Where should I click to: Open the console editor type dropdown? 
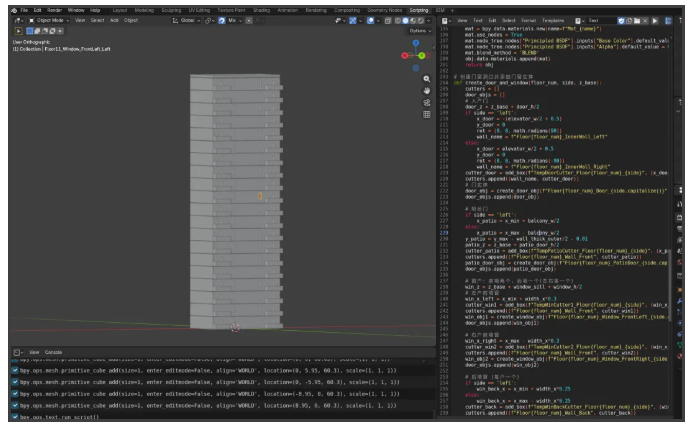(18, 353)
